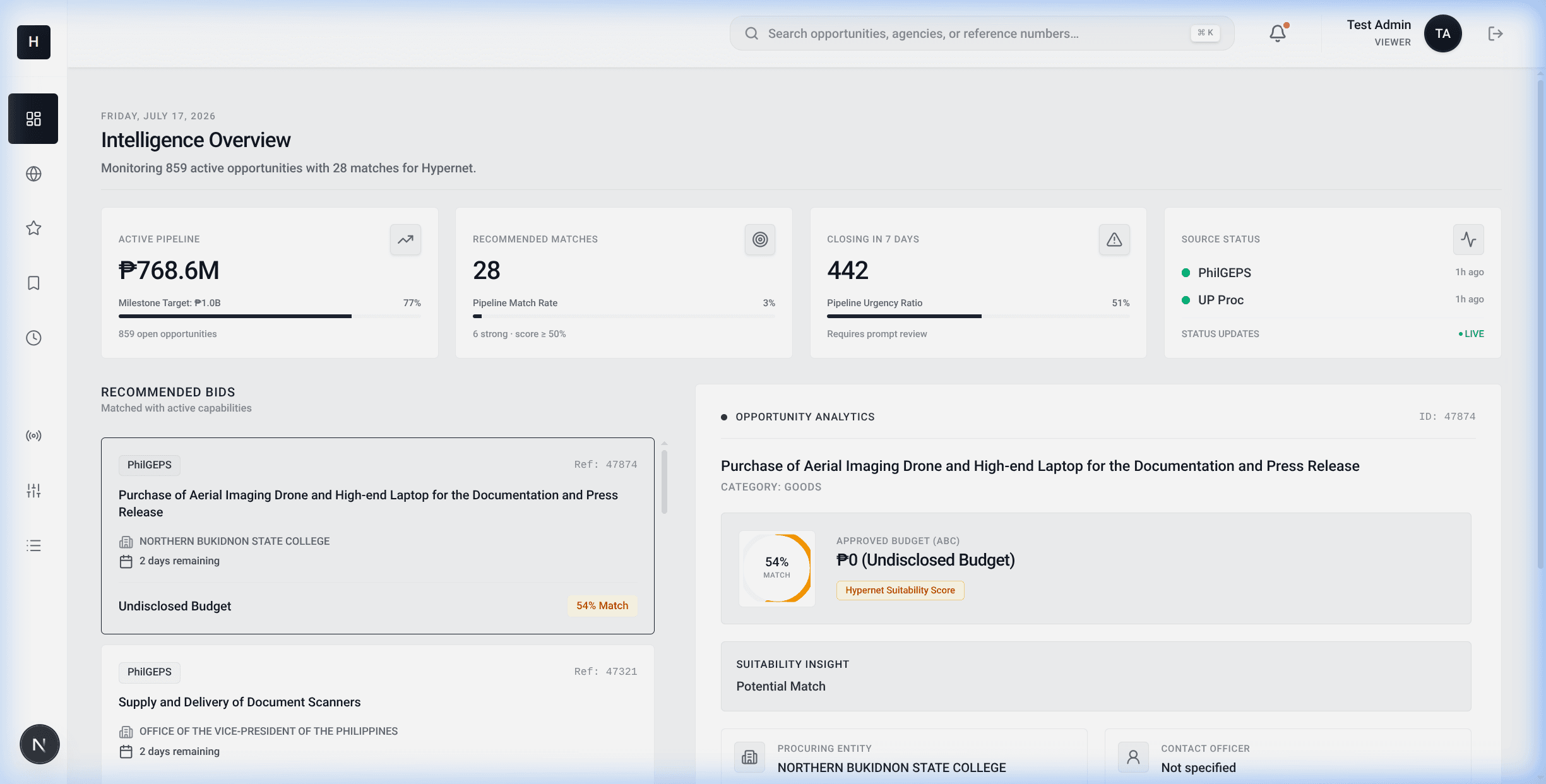The image size is (1546, 784).
Task: Click the 28 recommended matches count
Action: (x=486, y=270)
